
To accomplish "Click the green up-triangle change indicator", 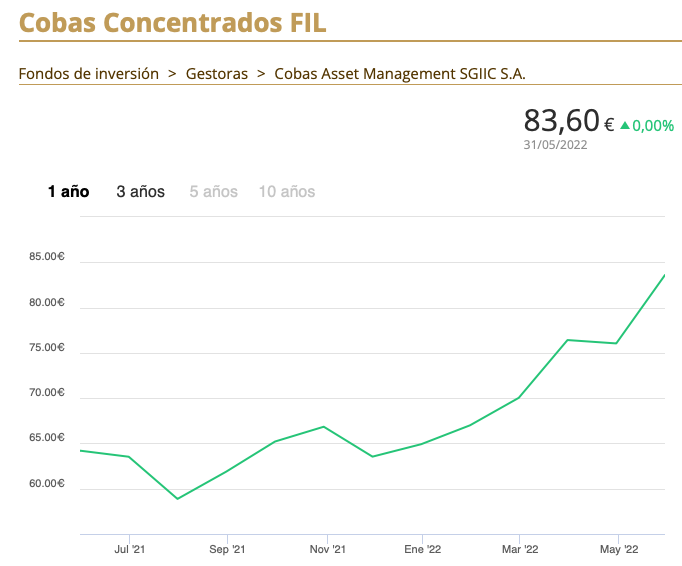I will click(x=625, y=125).
